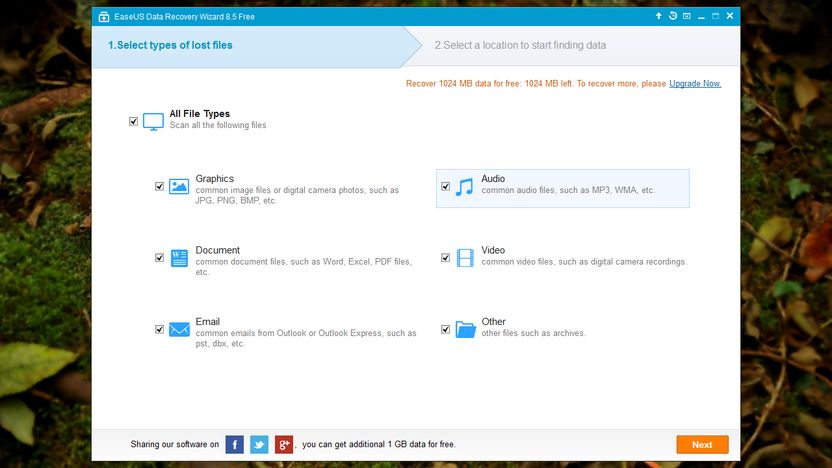Share on Google Plus icon
This screenshot has height=468, width=832.
click(x=284, y=445)
